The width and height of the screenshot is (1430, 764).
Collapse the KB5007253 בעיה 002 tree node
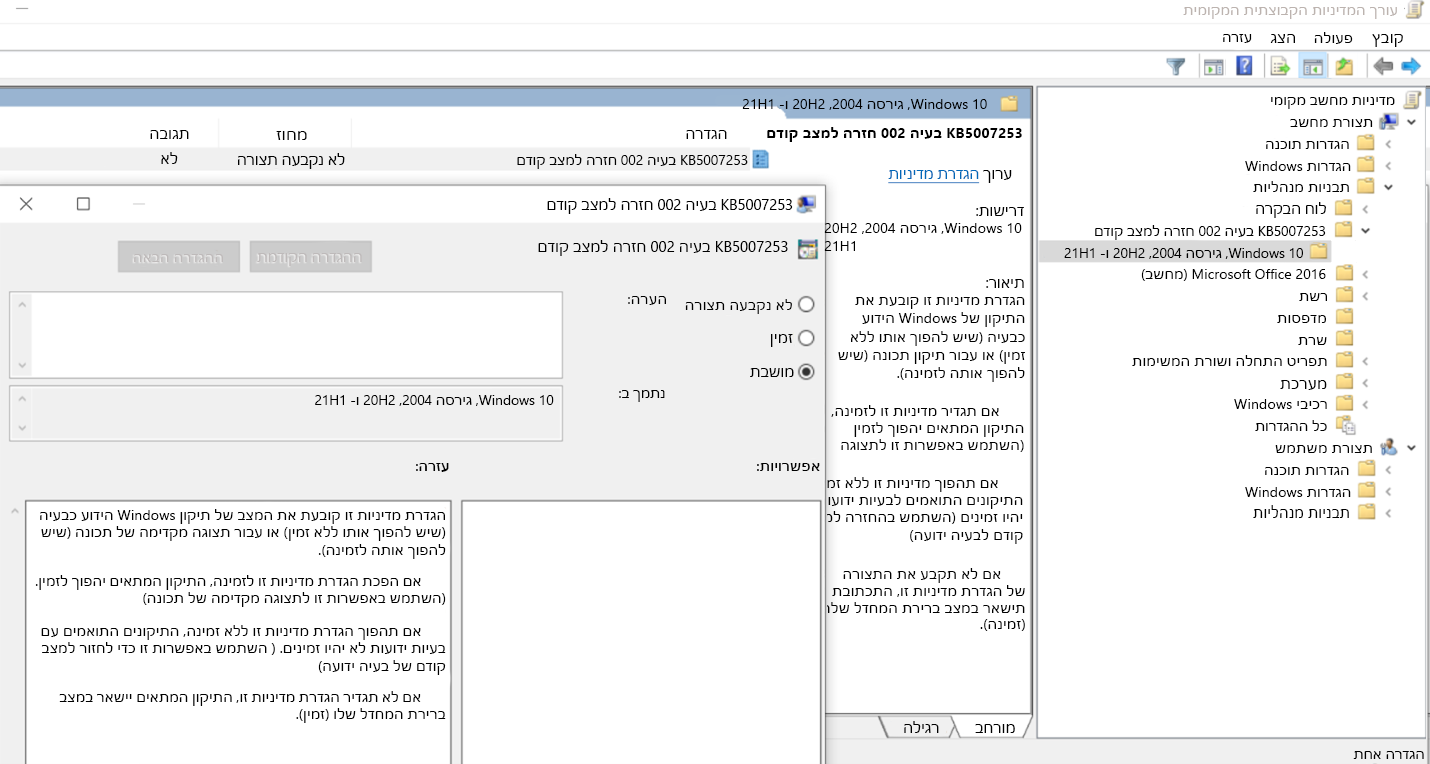tap(1367, 230)
